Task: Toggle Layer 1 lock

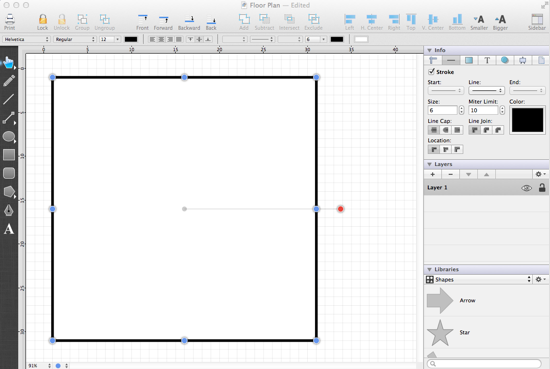Action: pos(542,188)
